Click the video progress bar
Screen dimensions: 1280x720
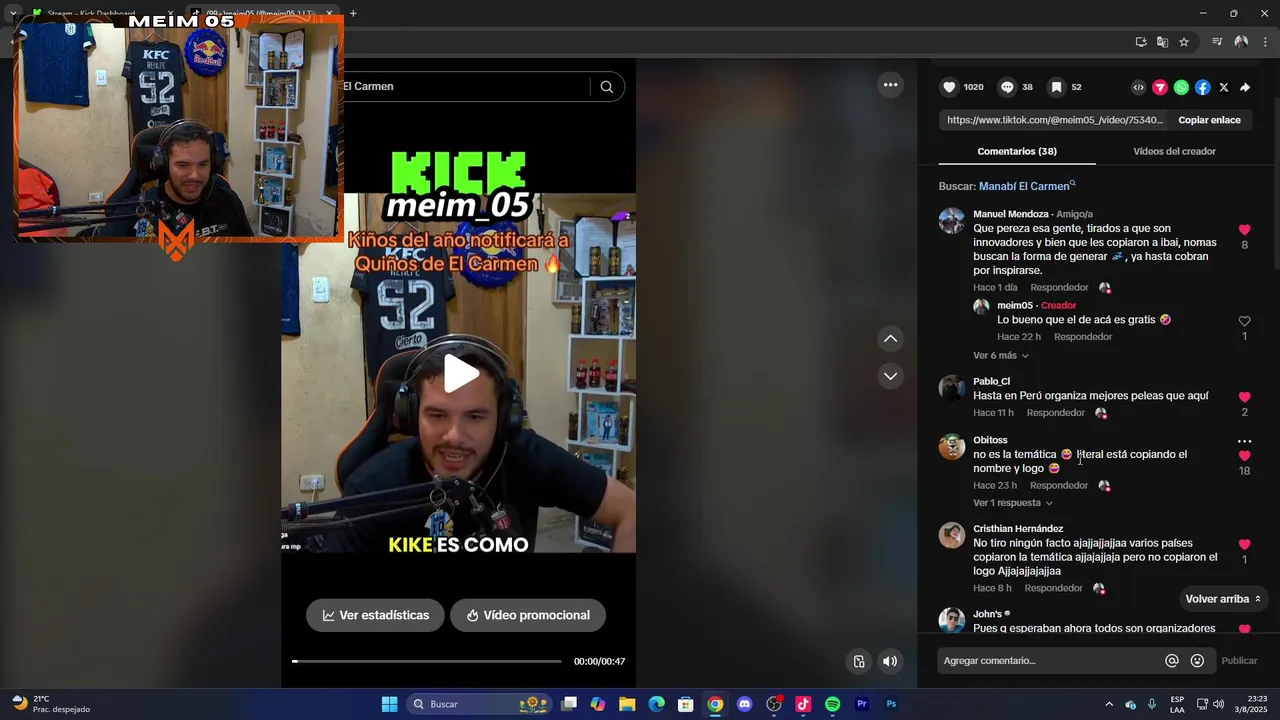(x=426, y=661)
